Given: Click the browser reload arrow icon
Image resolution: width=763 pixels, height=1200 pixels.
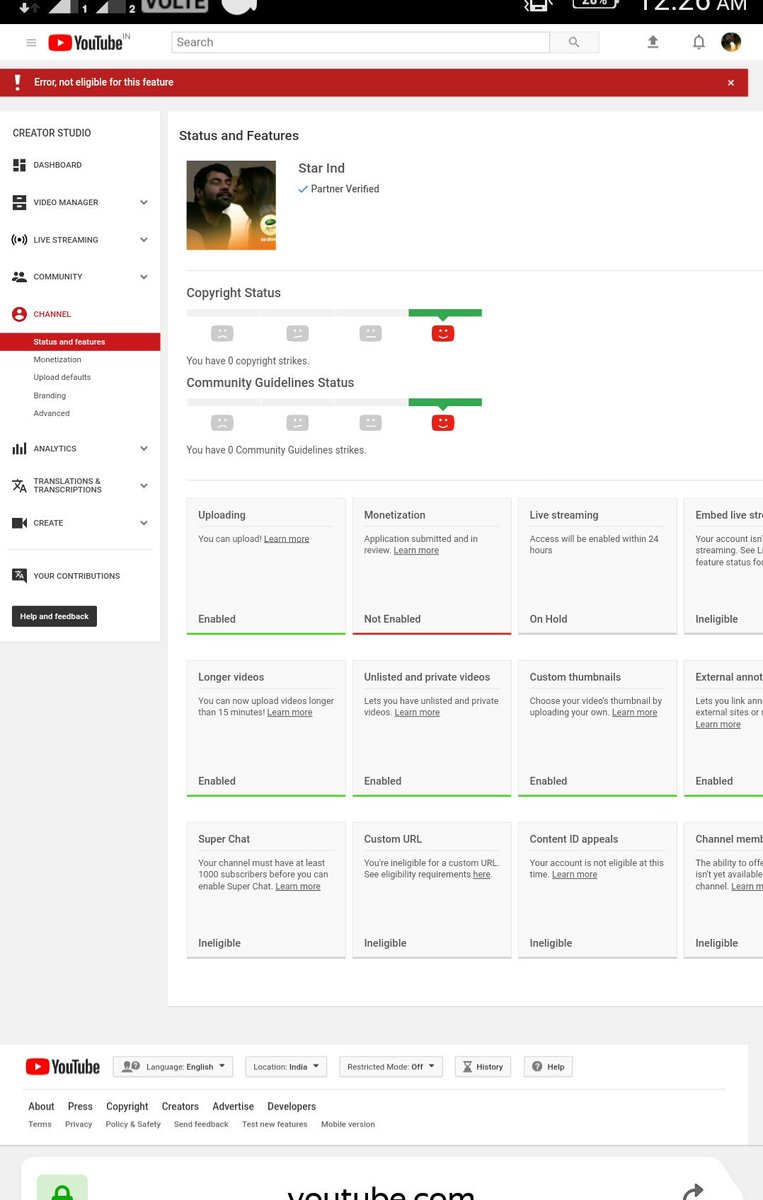Looking at the screenshot, I should 693,1192.
